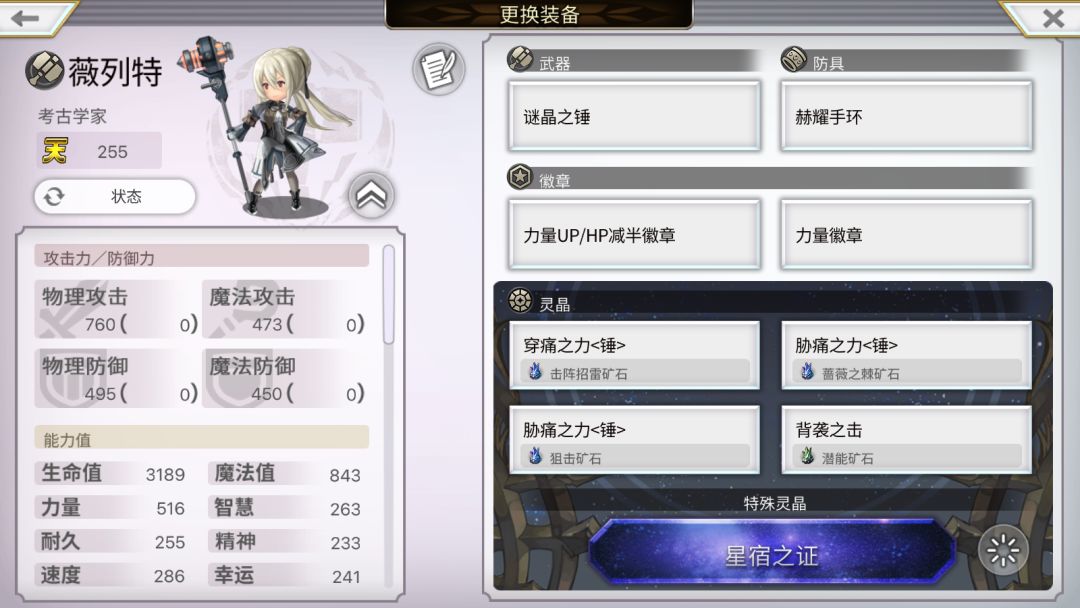Open the 星宿之证 special grasta
The height and width of the screenshot is (608, 1080).
tap(771, 554)
